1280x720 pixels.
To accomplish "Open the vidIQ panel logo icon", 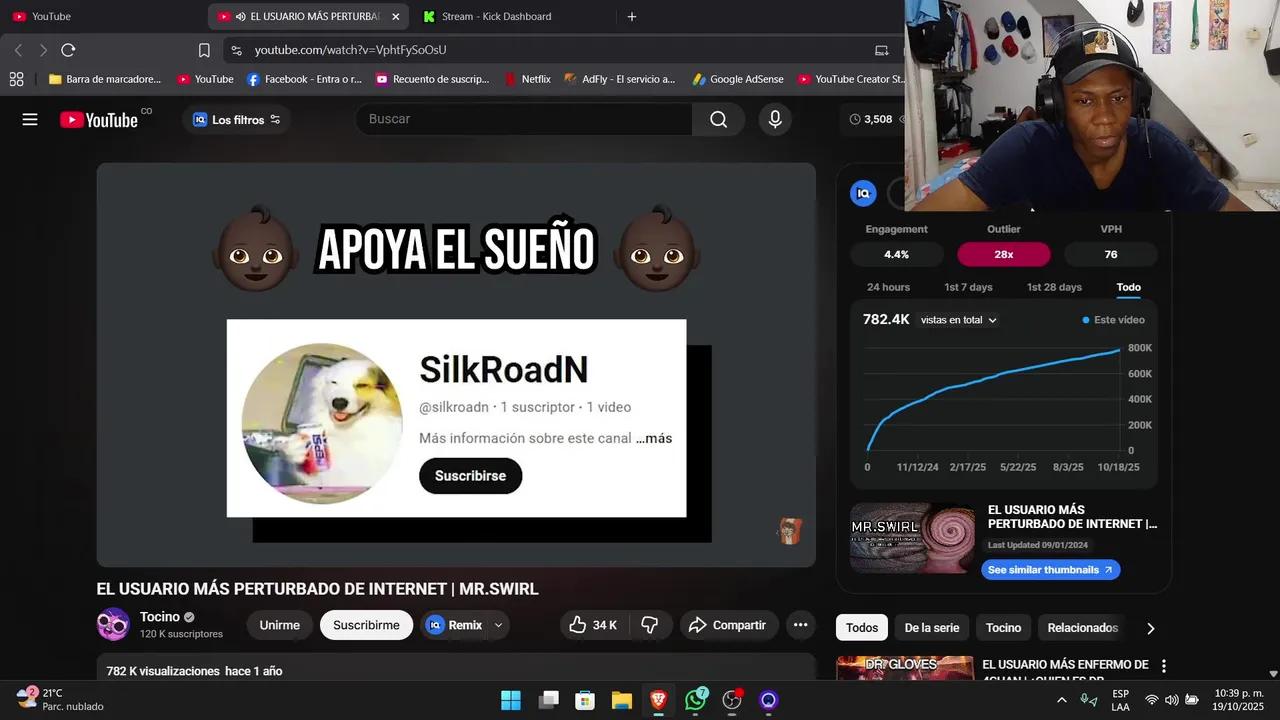I will pyautogui.click(x=863, y=194).
